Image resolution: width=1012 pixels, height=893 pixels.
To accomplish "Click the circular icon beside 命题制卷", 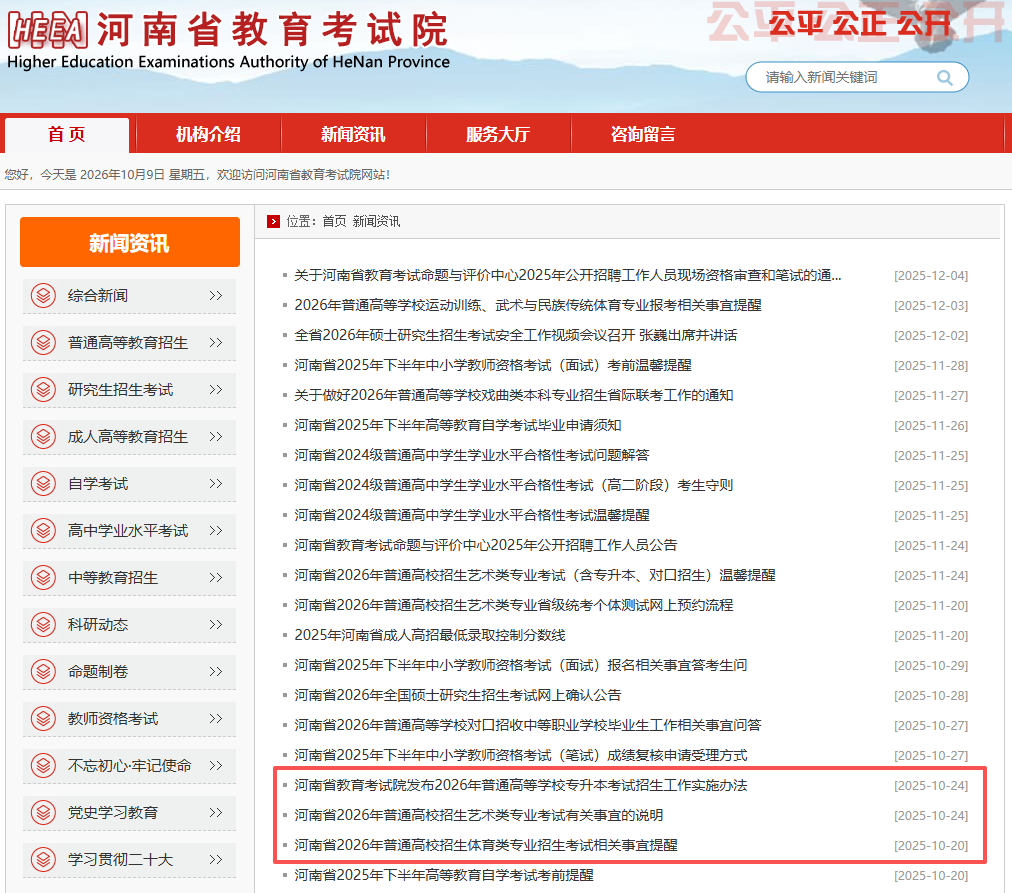I will click(43, 672).
